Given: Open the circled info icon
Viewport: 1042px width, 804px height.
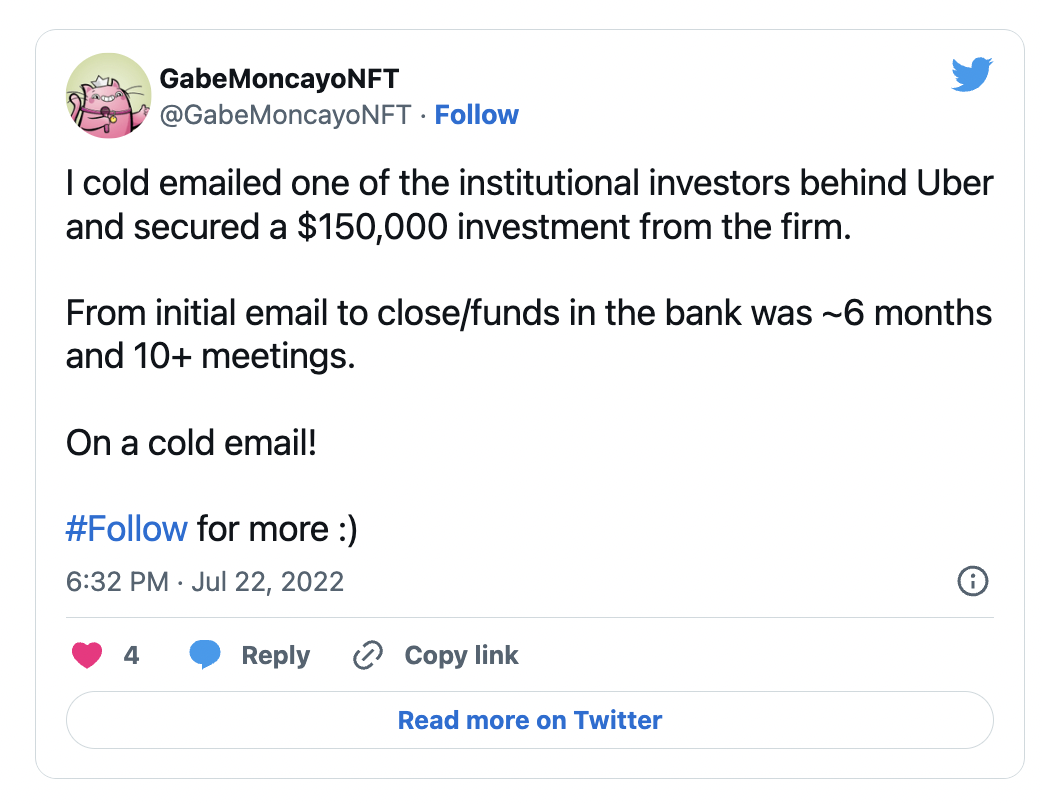Looking at the screenshot, I should (x=973, y=581).
